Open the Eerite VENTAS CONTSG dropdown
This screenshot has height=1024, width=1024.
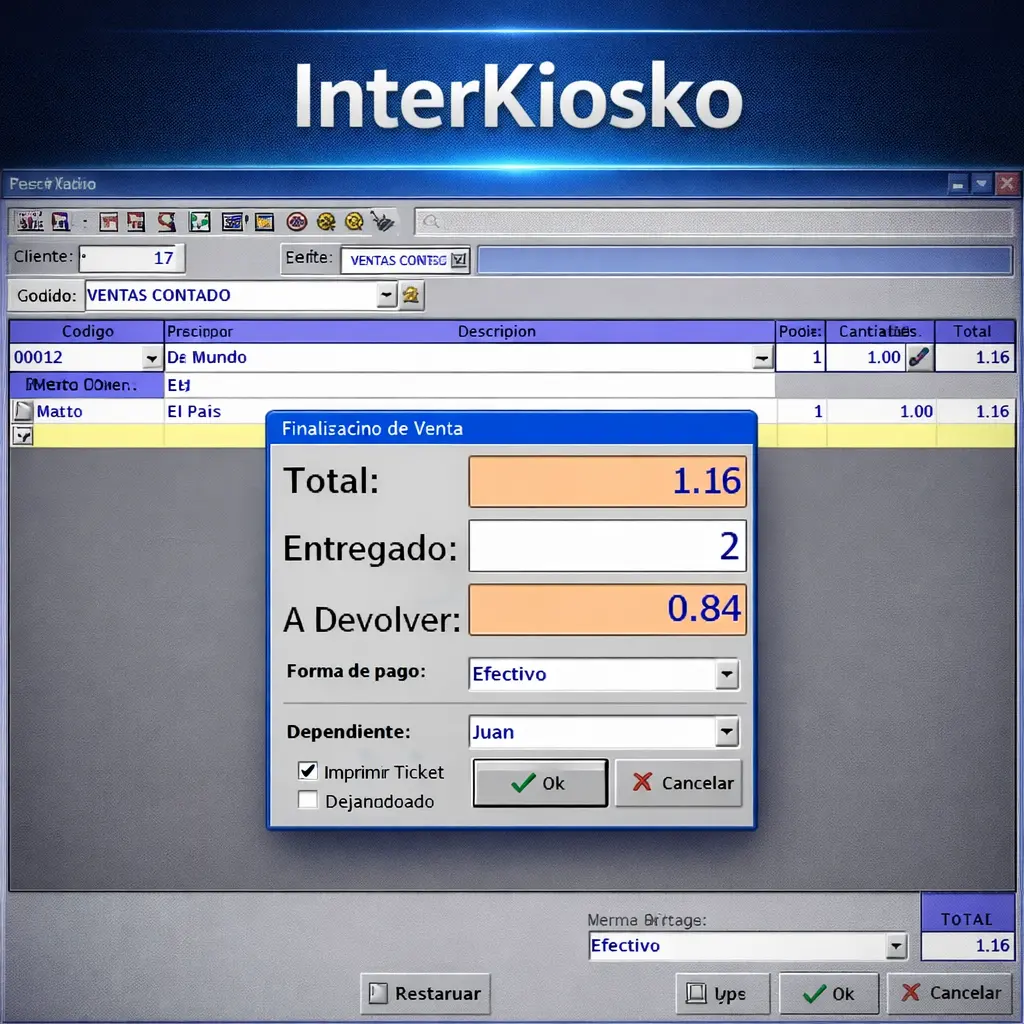click(x=459, y=260)
